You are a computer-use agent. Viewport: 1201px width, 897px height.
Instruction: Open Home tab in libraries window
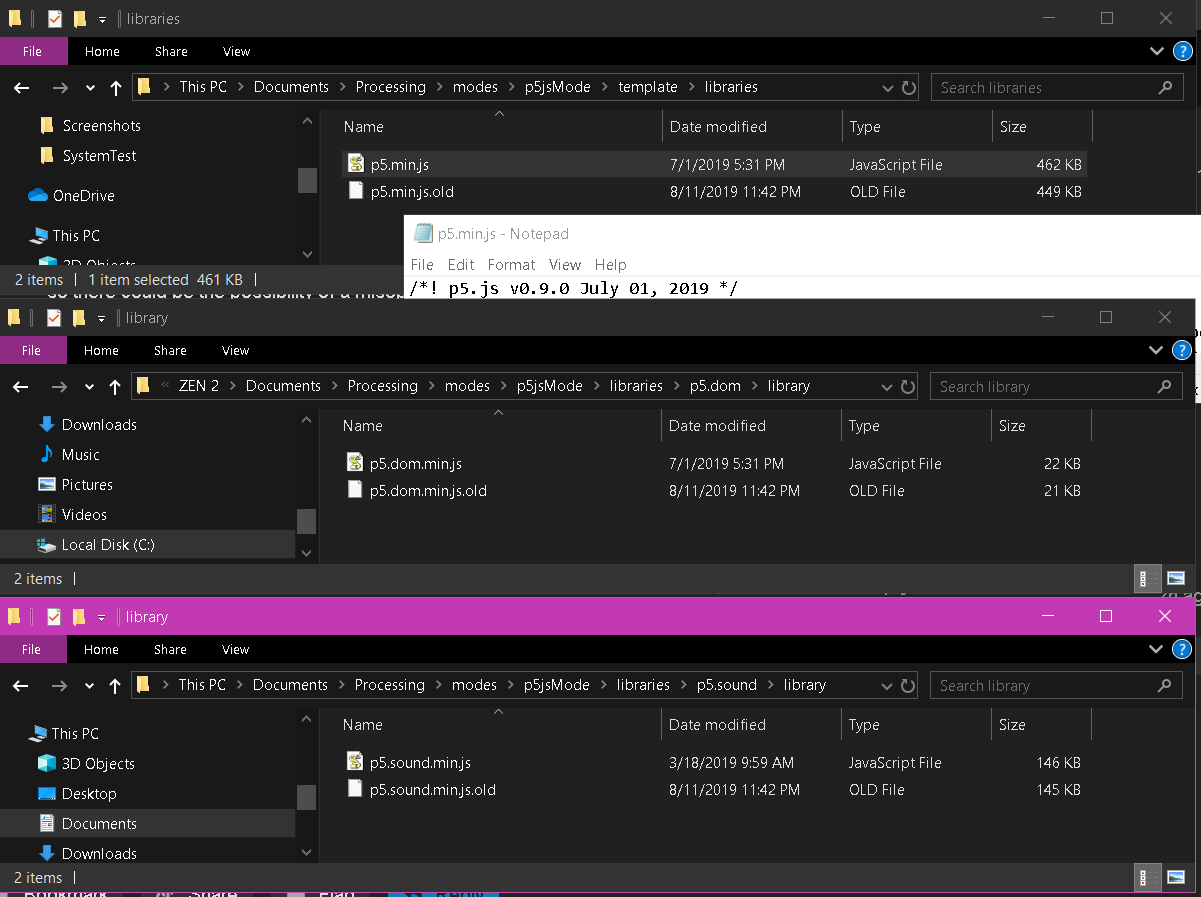(x=102, y=51)
